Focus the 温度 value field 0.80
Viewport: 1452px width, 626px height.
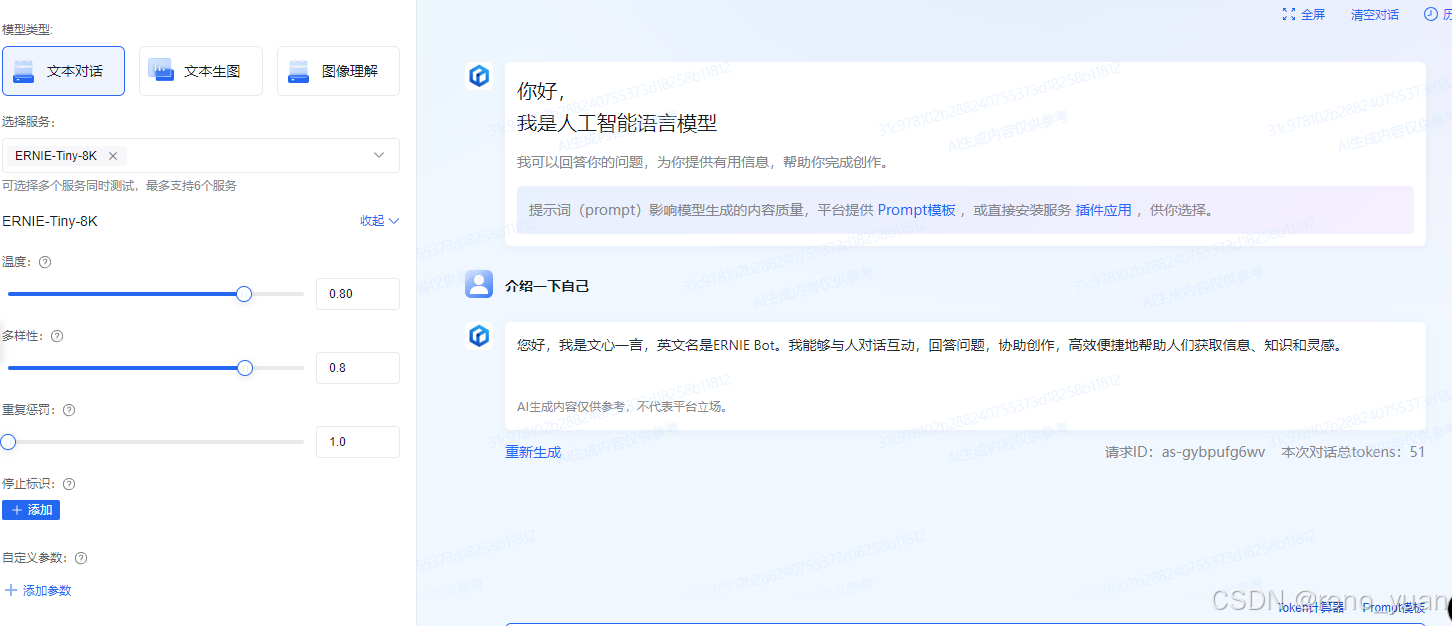click(x=358, y=294)
